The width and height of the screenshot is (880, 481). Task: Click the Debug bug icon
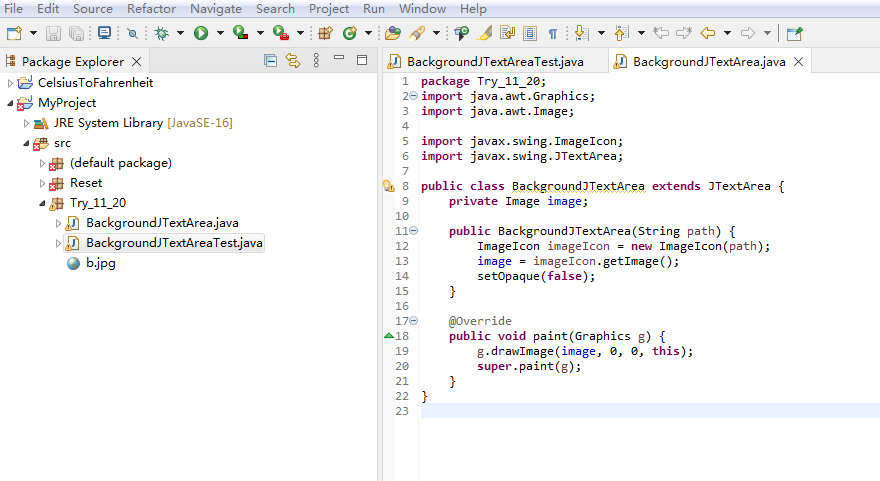pos(162,33)
